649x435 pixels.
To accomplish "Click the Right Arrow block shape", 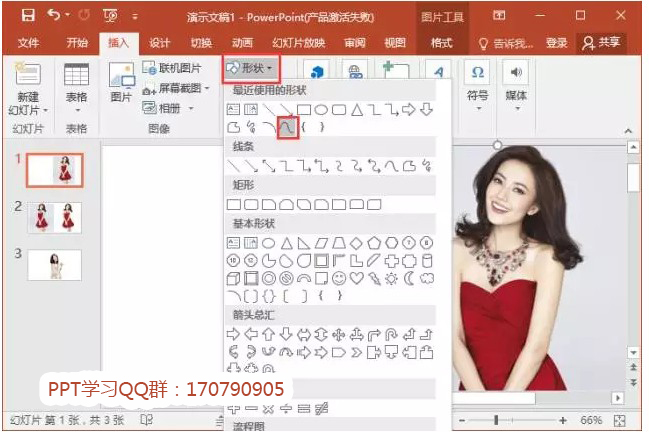I will [233, 334].
